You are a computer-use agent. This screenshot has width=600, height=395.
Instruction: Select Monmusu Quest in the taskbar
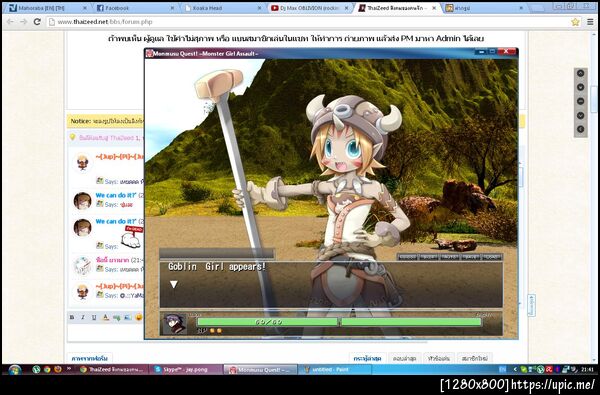tap(260, 369)
